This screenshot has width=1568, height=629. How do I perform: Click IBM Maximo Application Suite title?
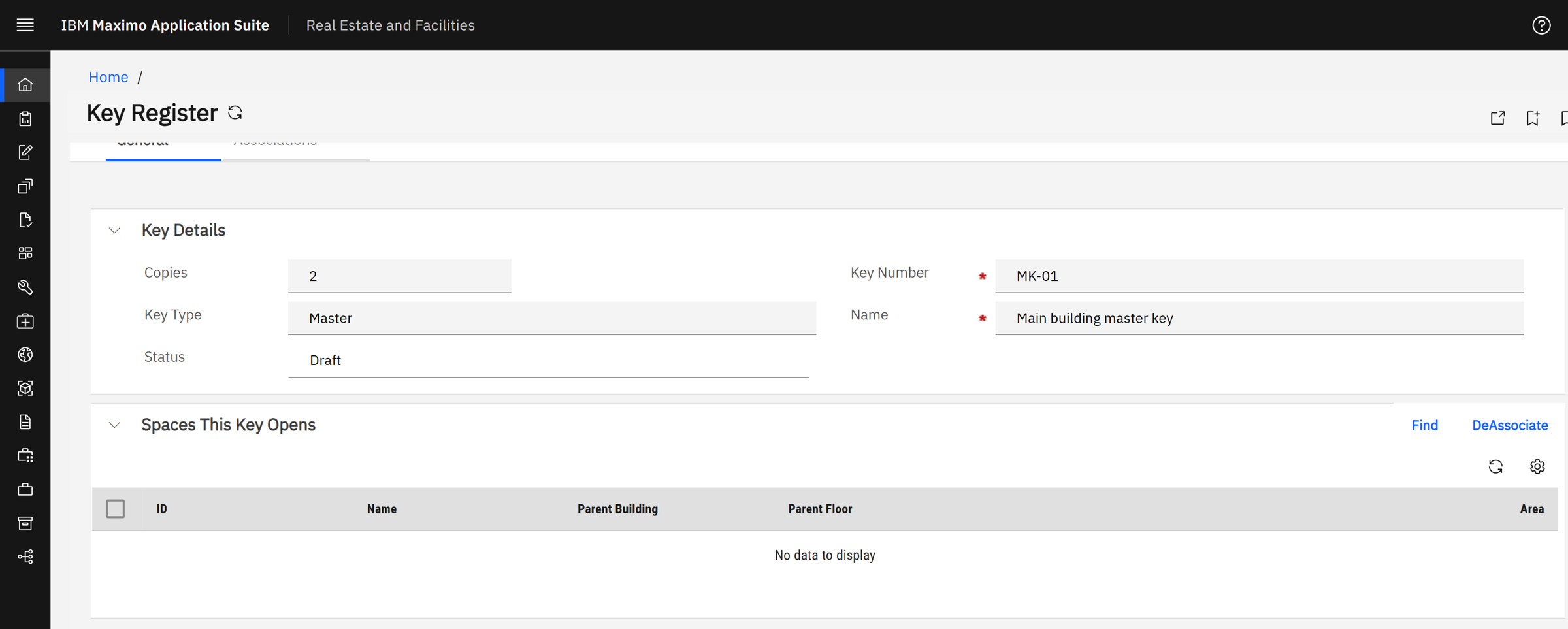pyautogui.click(x=165, y=25)
